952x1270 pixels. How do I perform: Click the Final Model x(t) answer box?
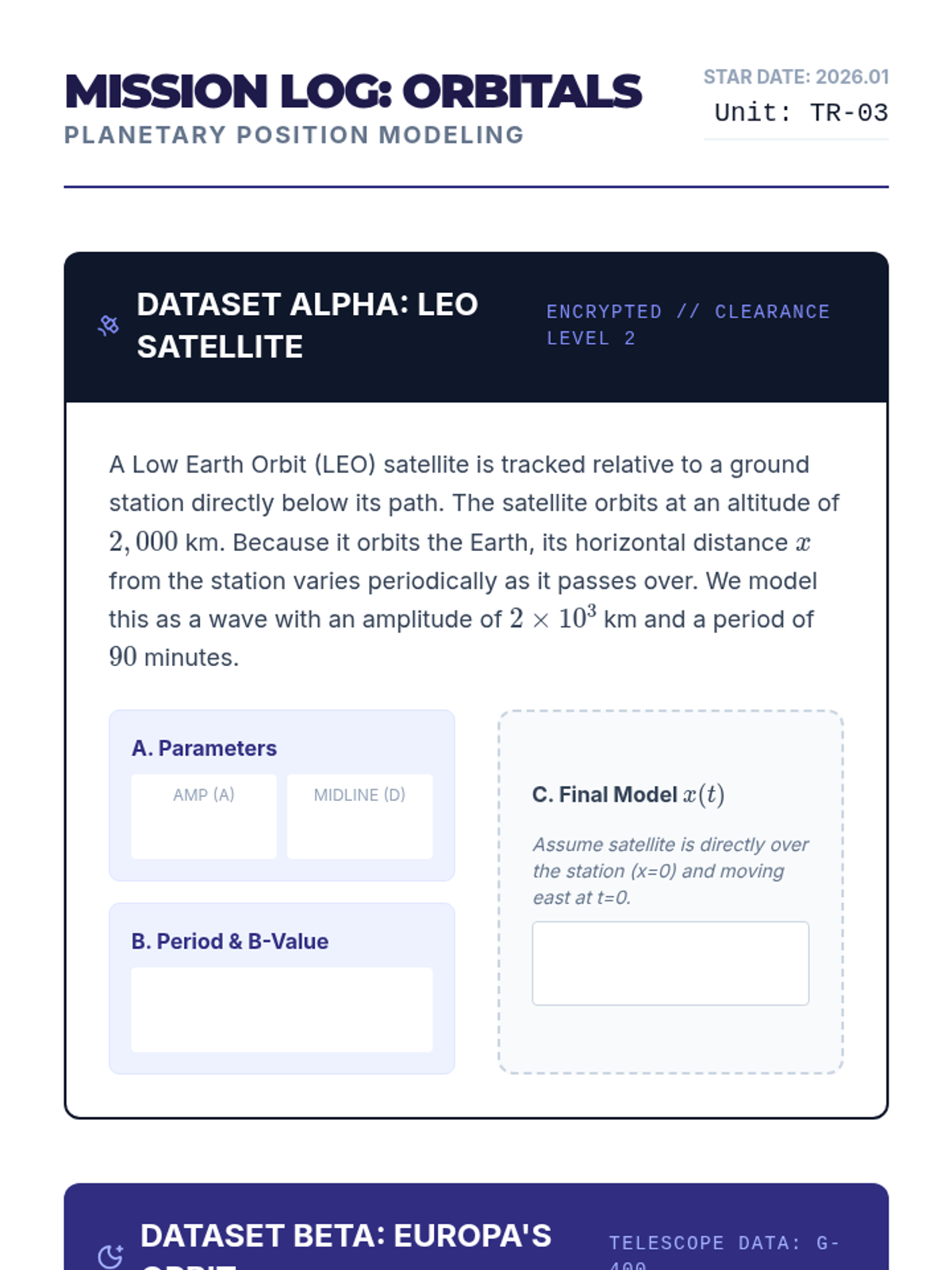670,963
